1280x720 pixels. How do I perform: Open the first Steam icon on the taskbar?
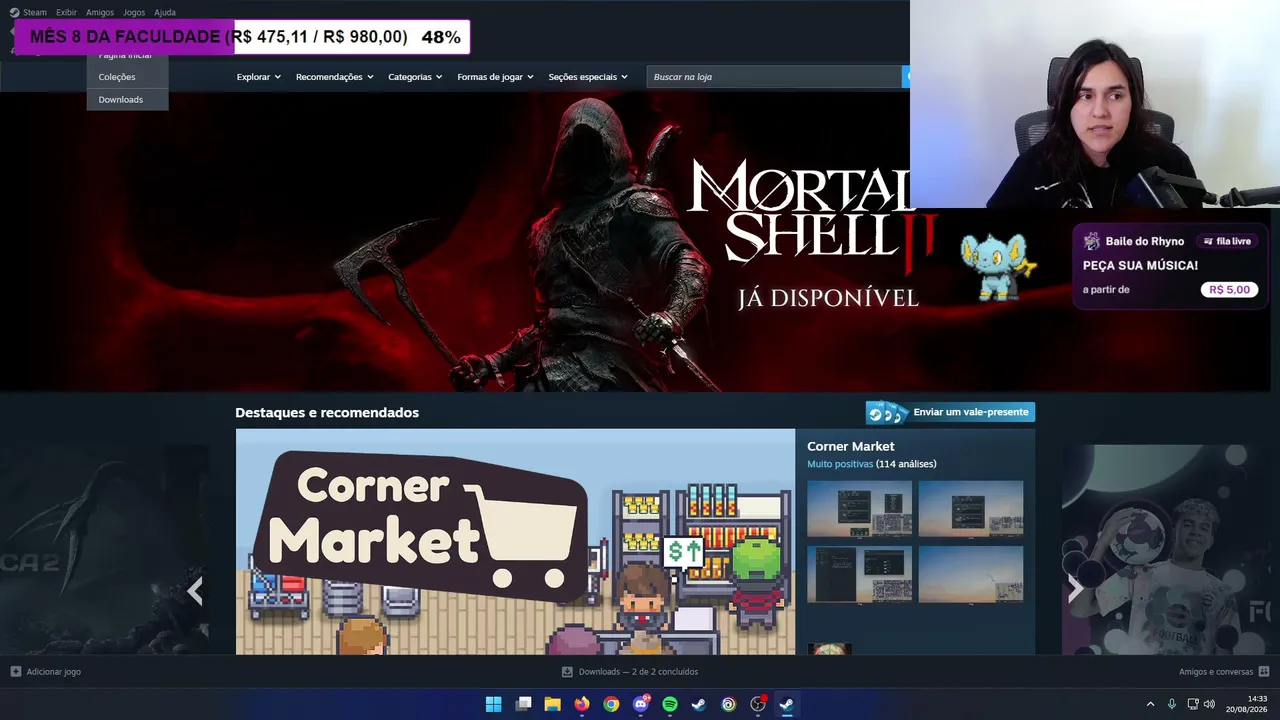pos(699,704)
